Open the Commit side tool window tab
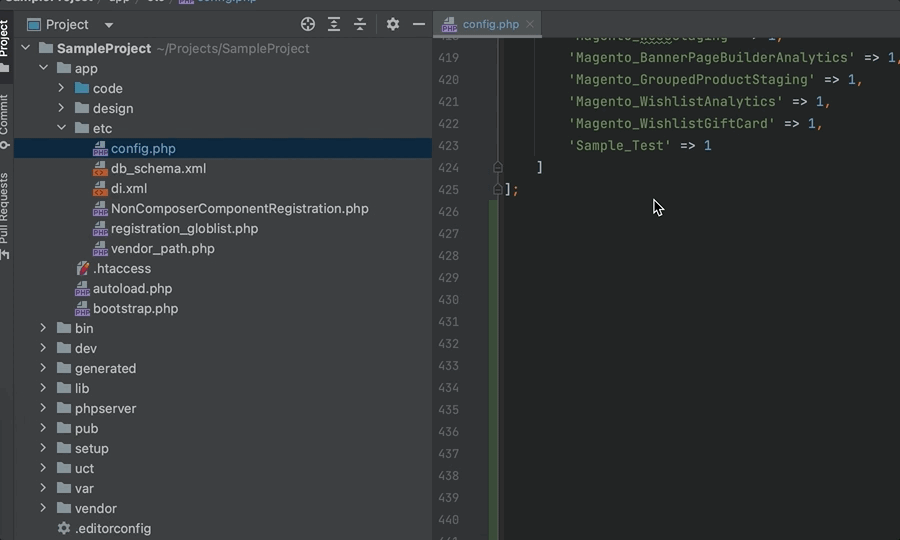Screen dimensions: 900x540 (x=5, y=122)
